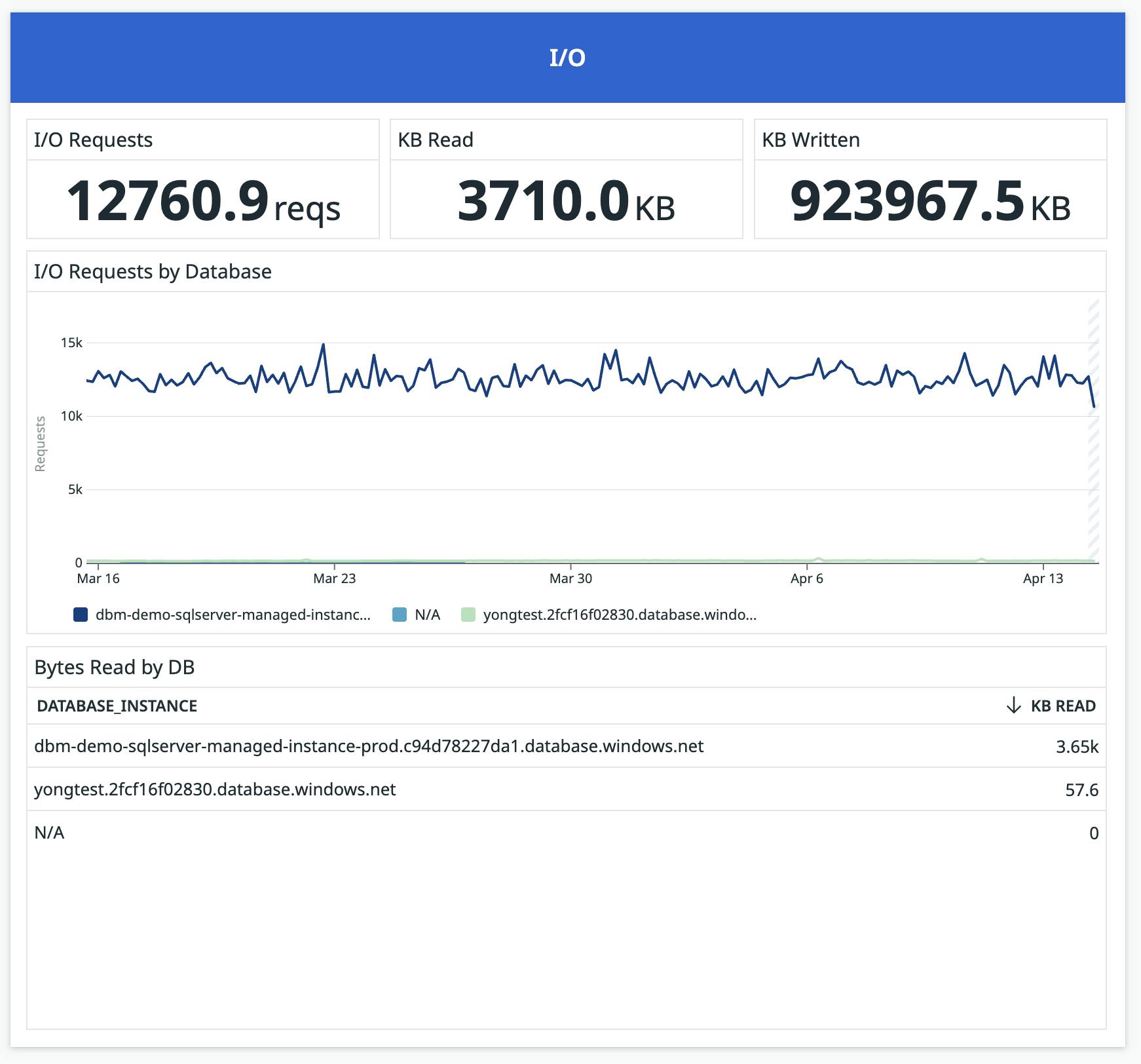Viewport: 1141px width, 1064px height.
Task: Click the light blue N/A legend swatch
Action: pyautogui.click(x=399, y=615)
